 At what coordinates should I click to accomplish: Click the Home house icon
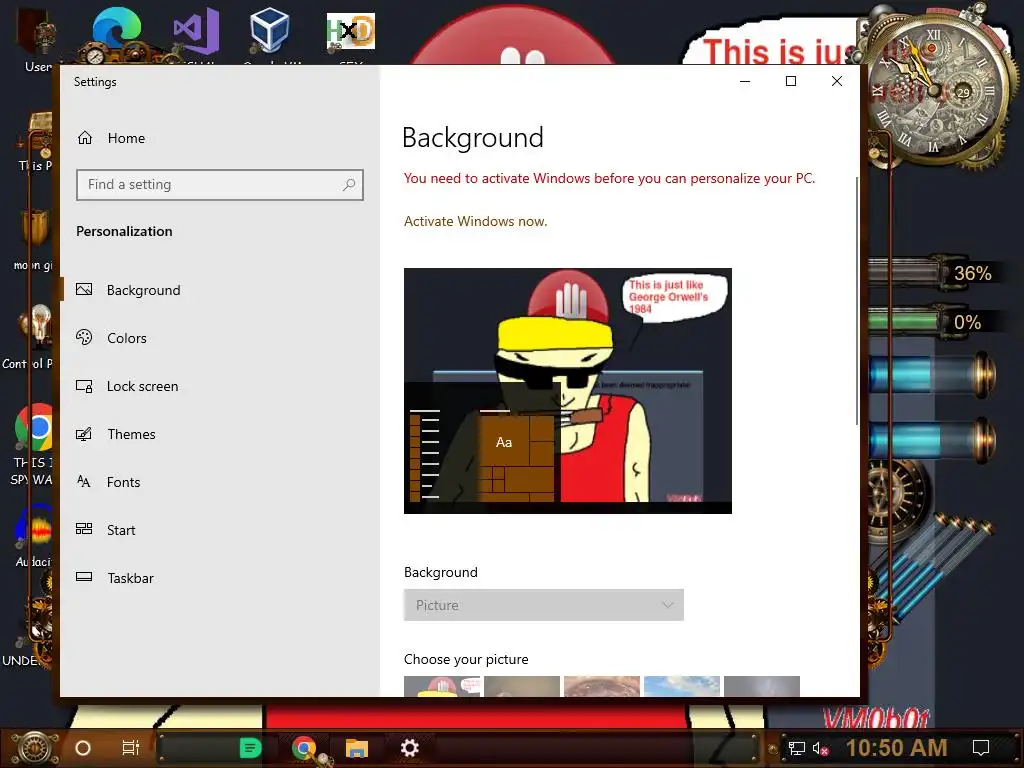85,138
